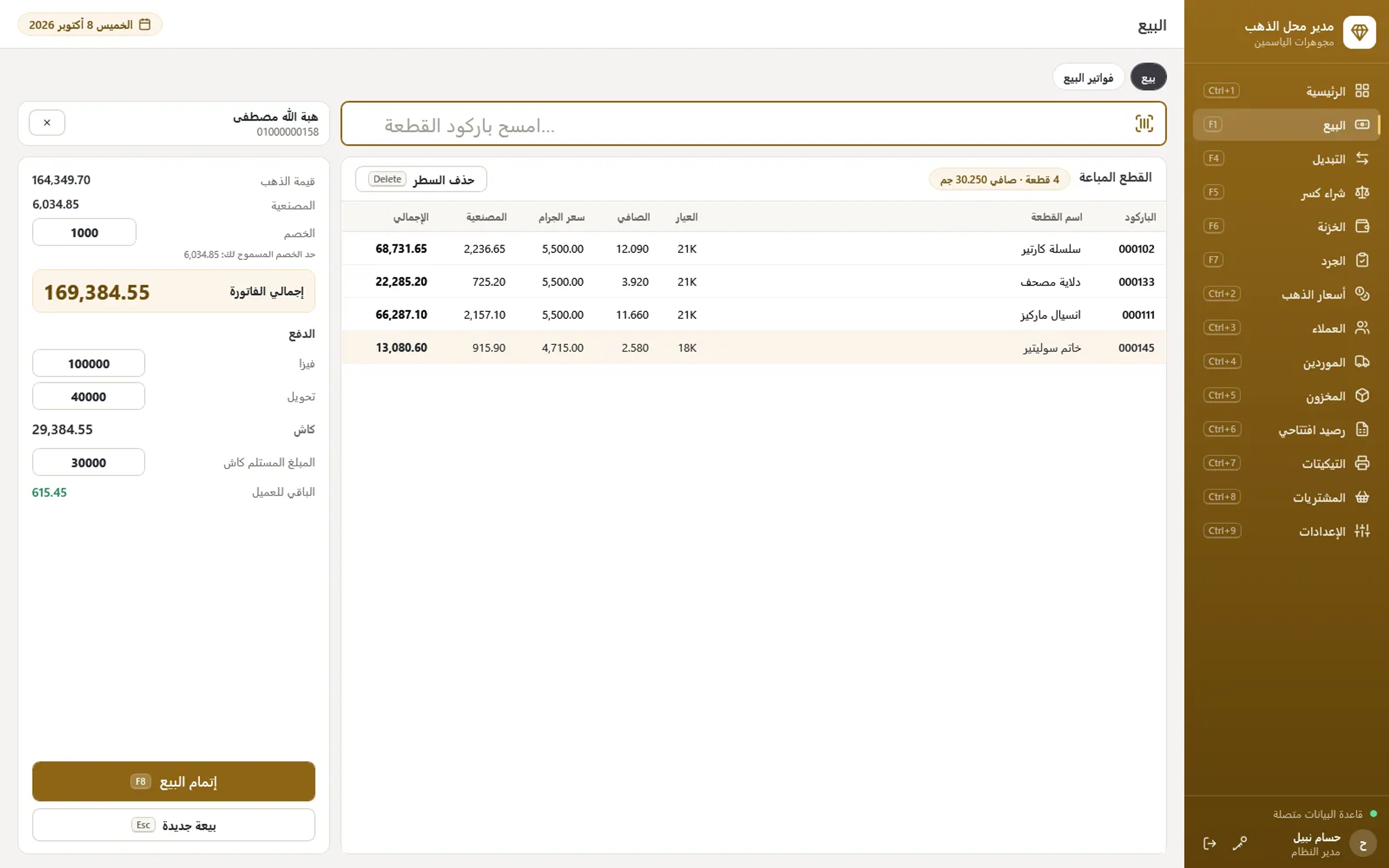Open الجرد clipboard icon
The image size is (1389, 868).
click(1362, 260)
